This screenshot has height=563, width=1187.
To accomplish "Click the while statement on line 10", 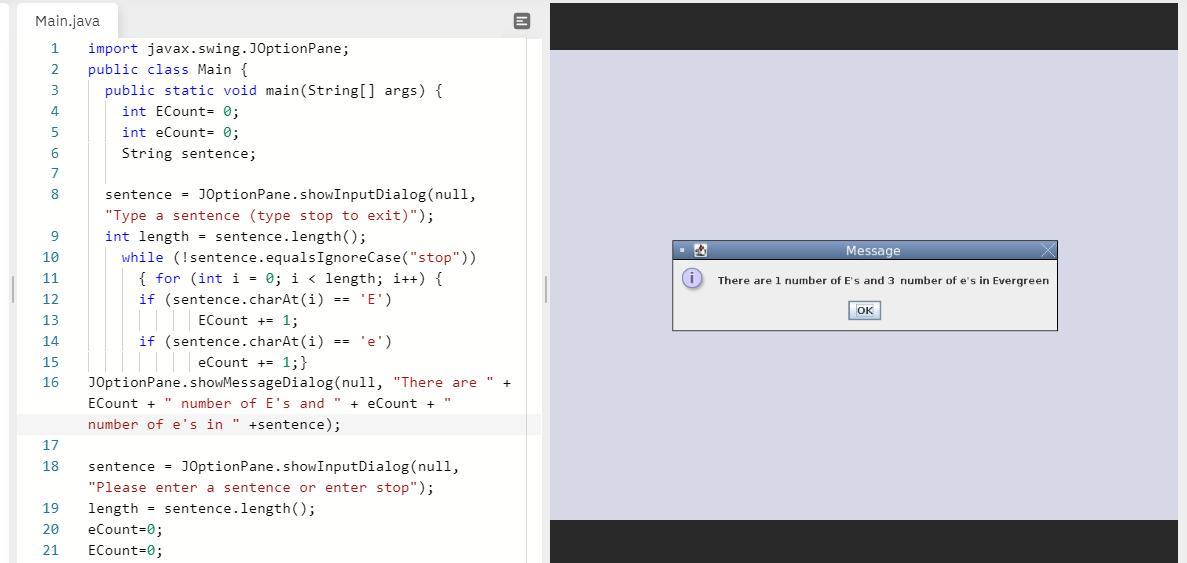I will point(300,257).
